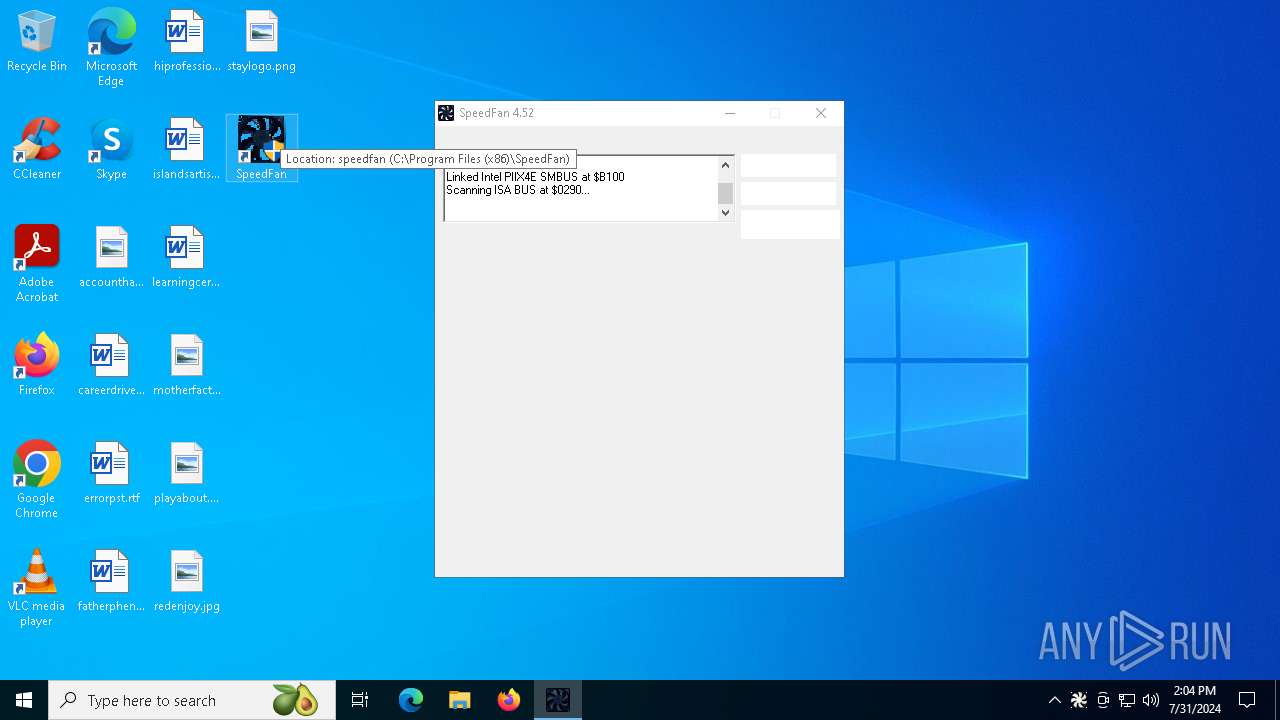This screenshot has width=1280, height=720.
Task: Select the careerdrive... Word document
Action: point(111,365)
